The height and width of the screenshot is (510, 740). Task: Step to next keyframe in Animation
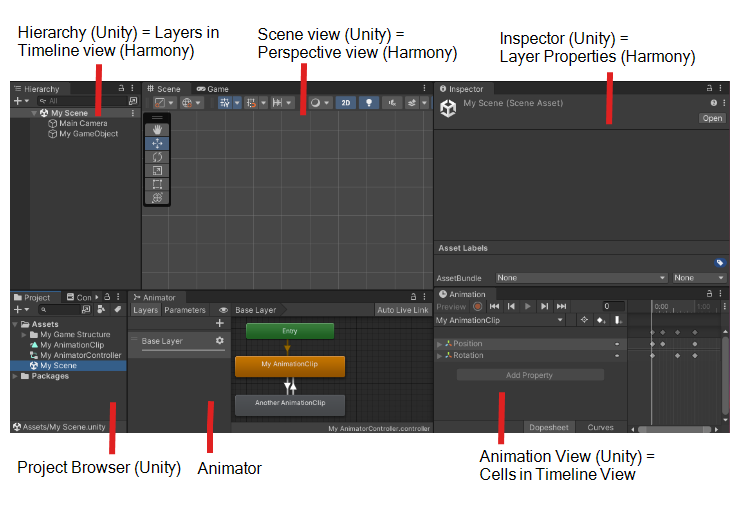545,306
